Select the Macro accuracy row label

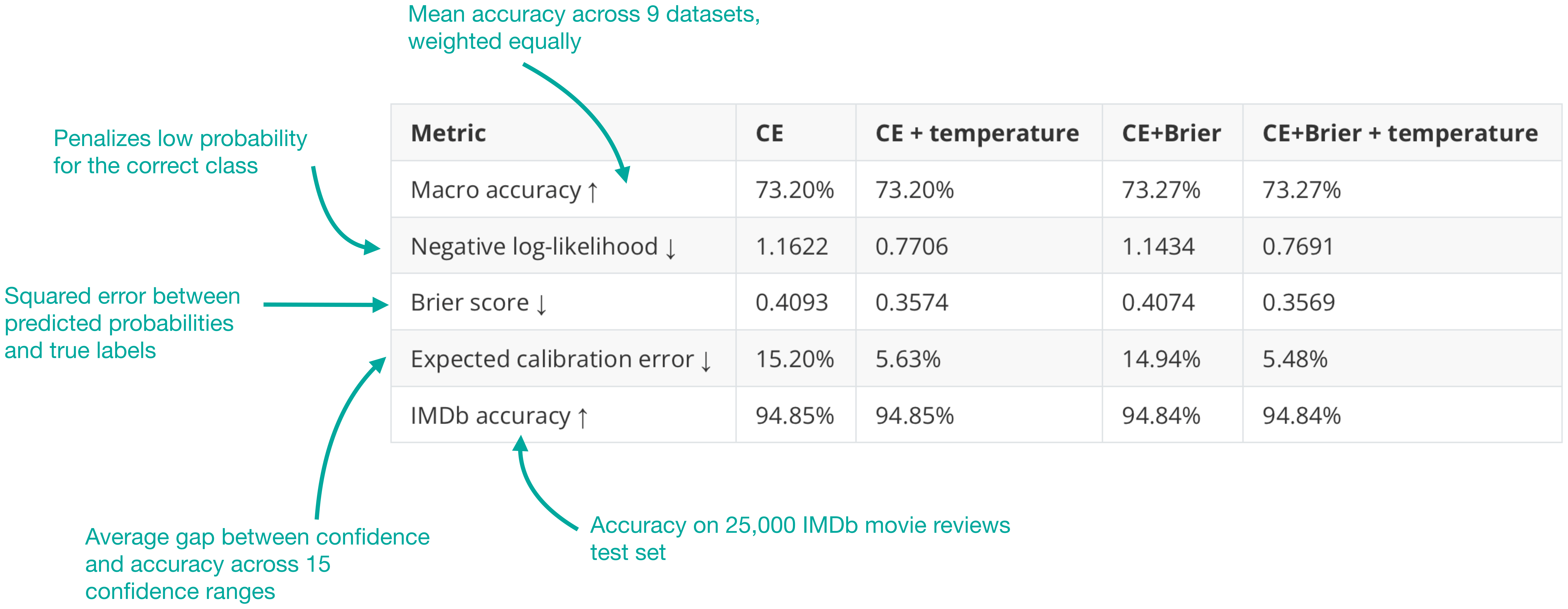[496, 190]
